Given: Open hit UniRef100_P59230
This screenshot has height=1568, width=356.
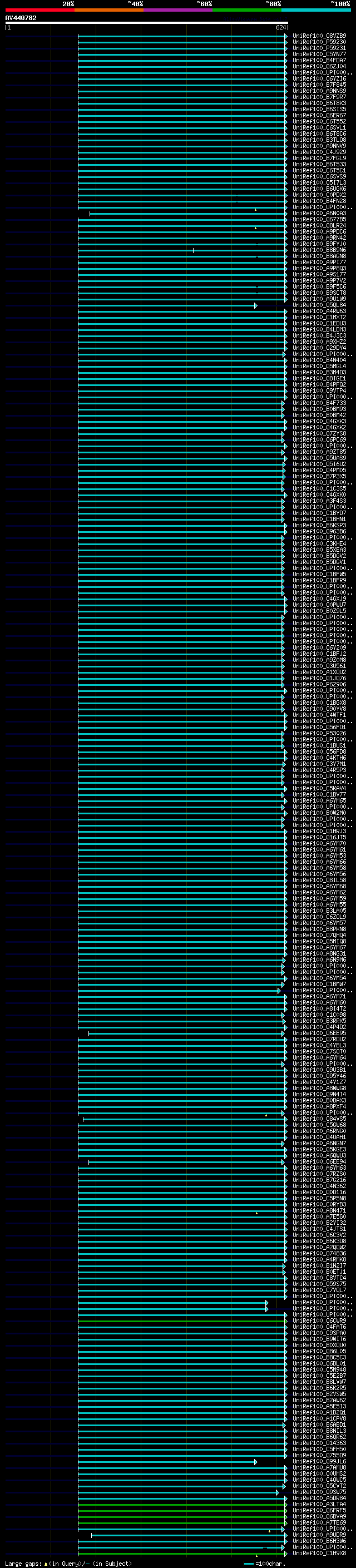Looking at the screenshot, I should [x=319, y=42].
